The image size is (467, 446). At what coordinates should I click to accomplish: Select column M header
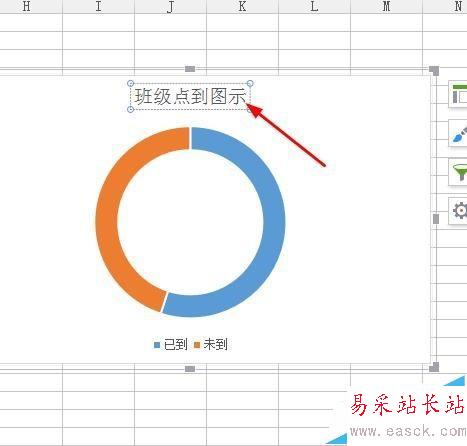click(x=386, y=6)
